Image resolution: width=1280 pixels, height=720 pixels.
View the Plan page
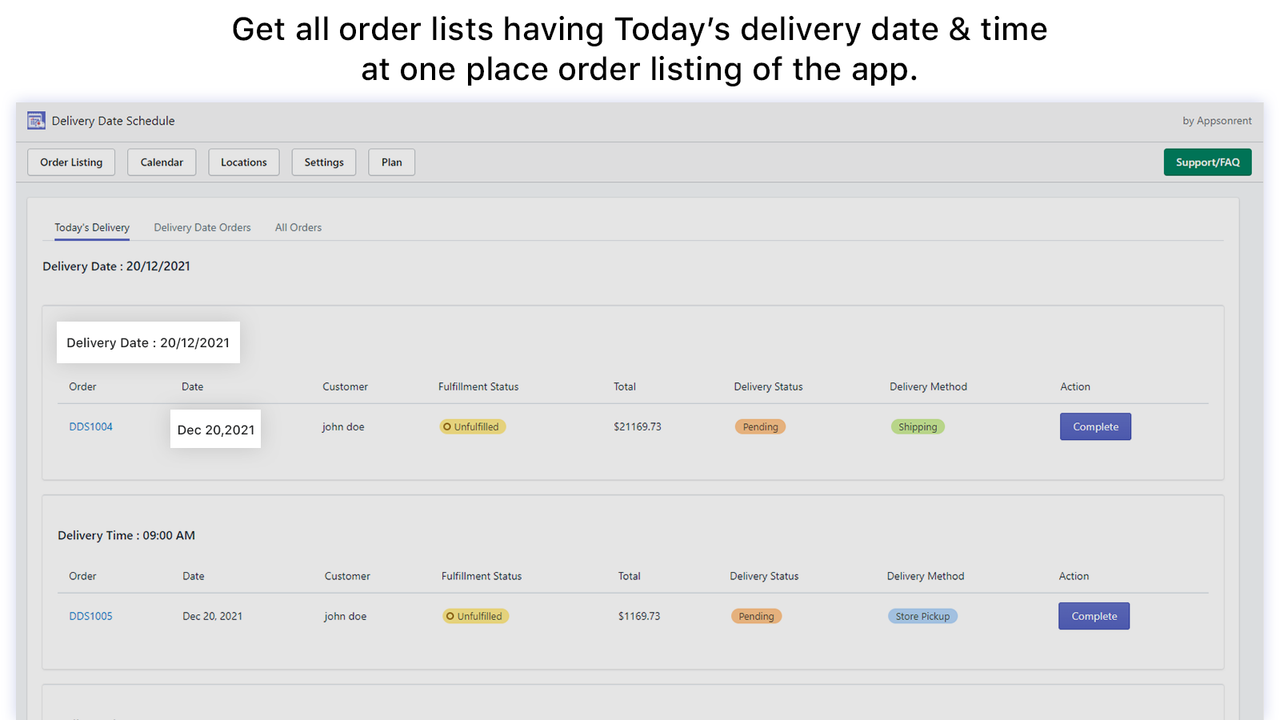click(392, 162)
